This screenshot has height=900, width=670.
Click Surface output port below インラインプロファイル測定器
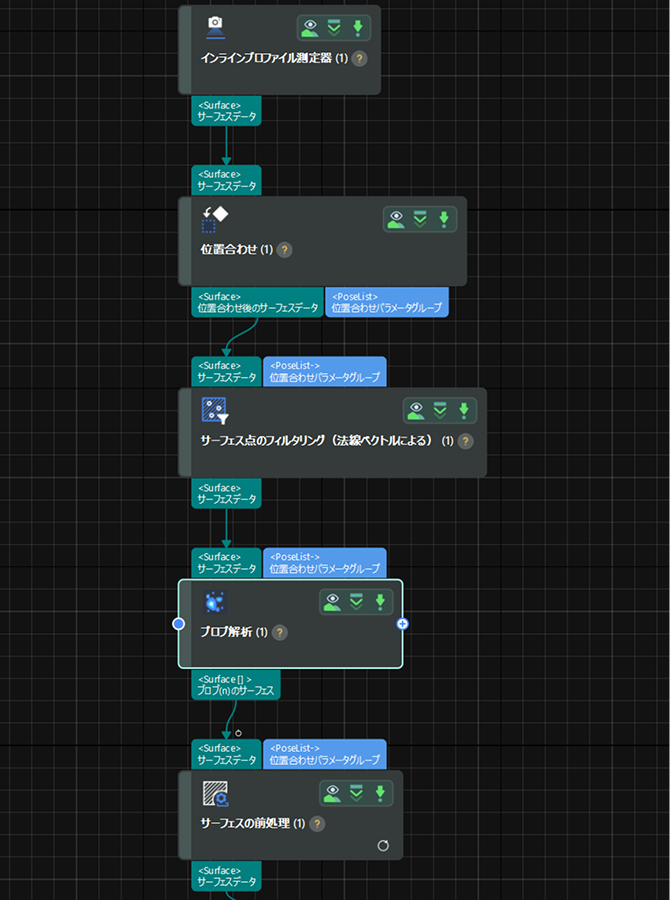226,111
